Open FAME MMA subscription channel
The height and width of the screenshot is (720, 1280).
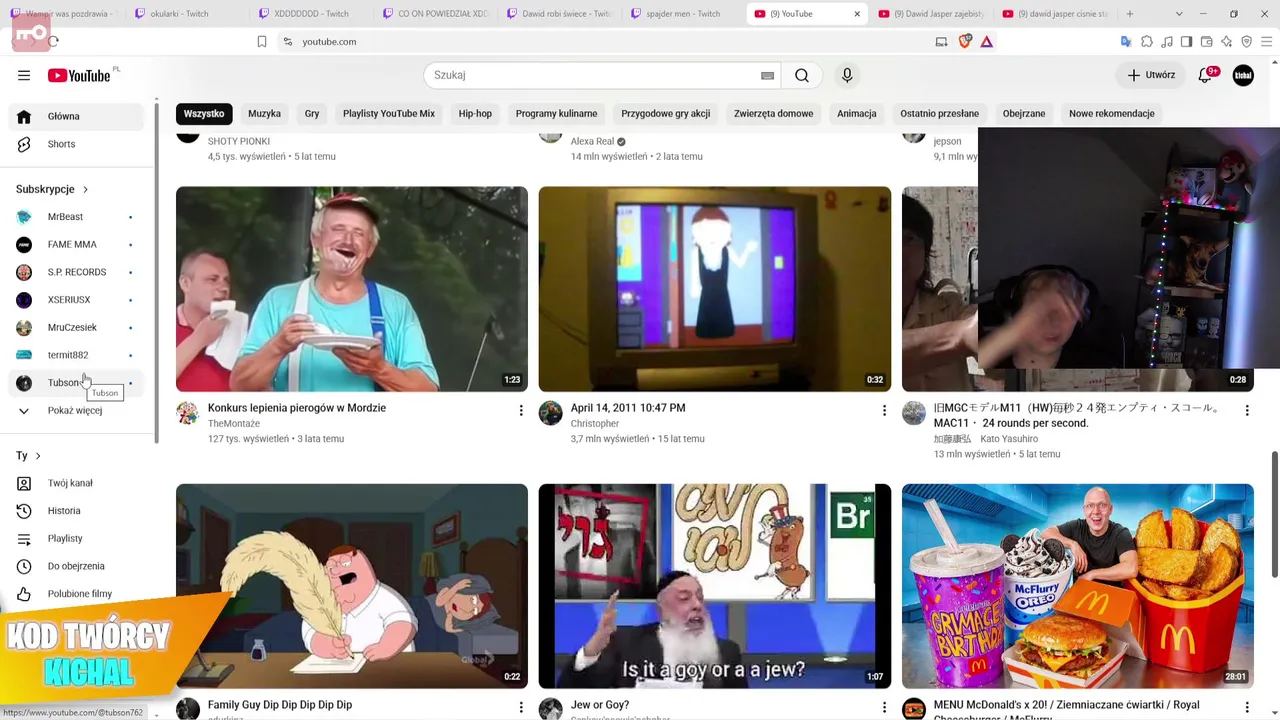point(77,244)
